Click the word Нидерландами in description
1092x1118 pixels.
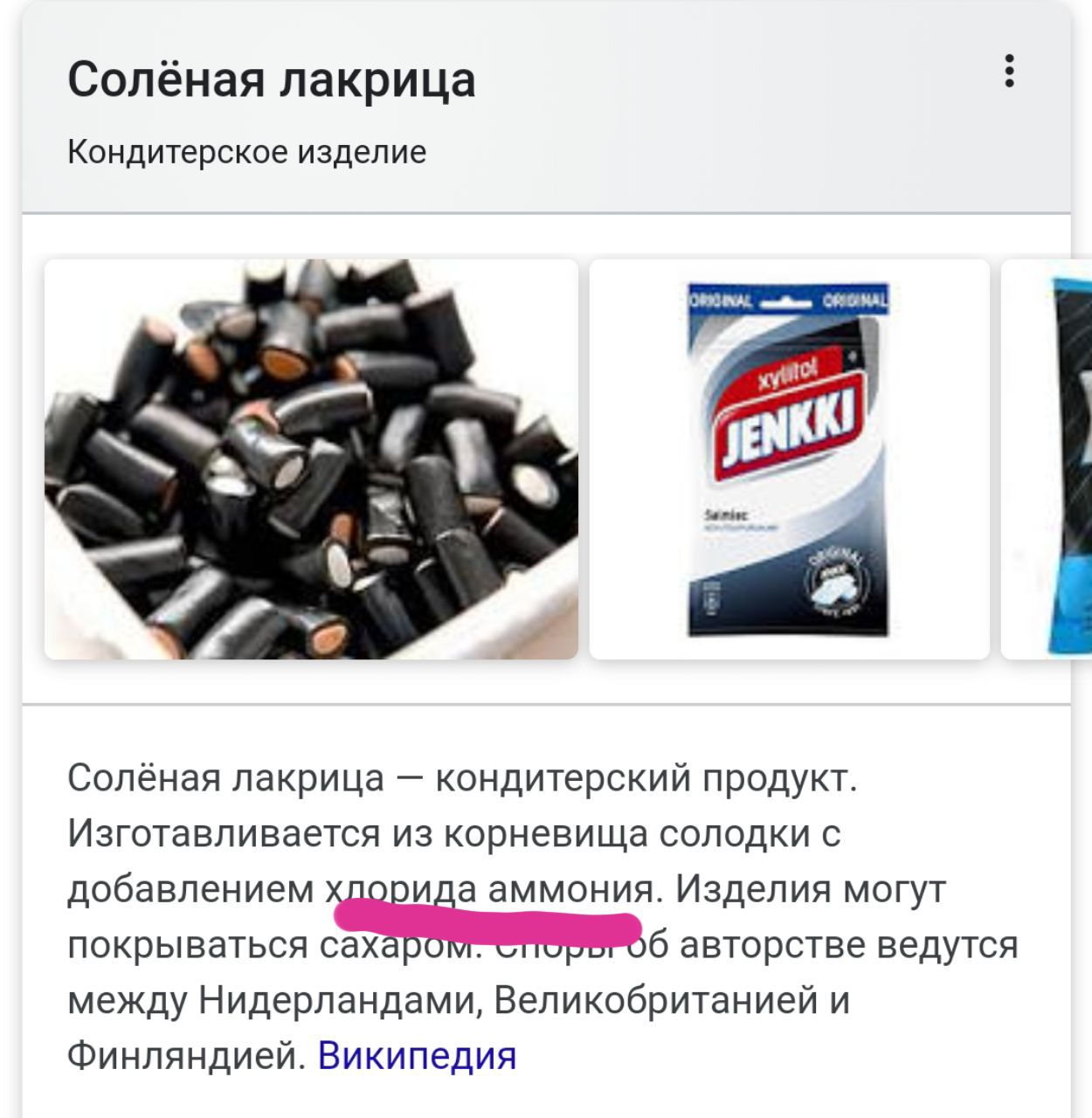click(x=340, y=1000)
